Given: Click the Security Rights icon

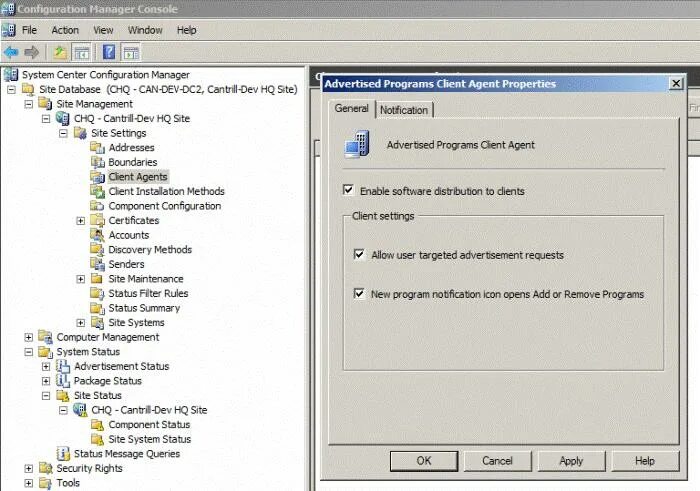Looking at the screenshot, I should tap(45, 468).
